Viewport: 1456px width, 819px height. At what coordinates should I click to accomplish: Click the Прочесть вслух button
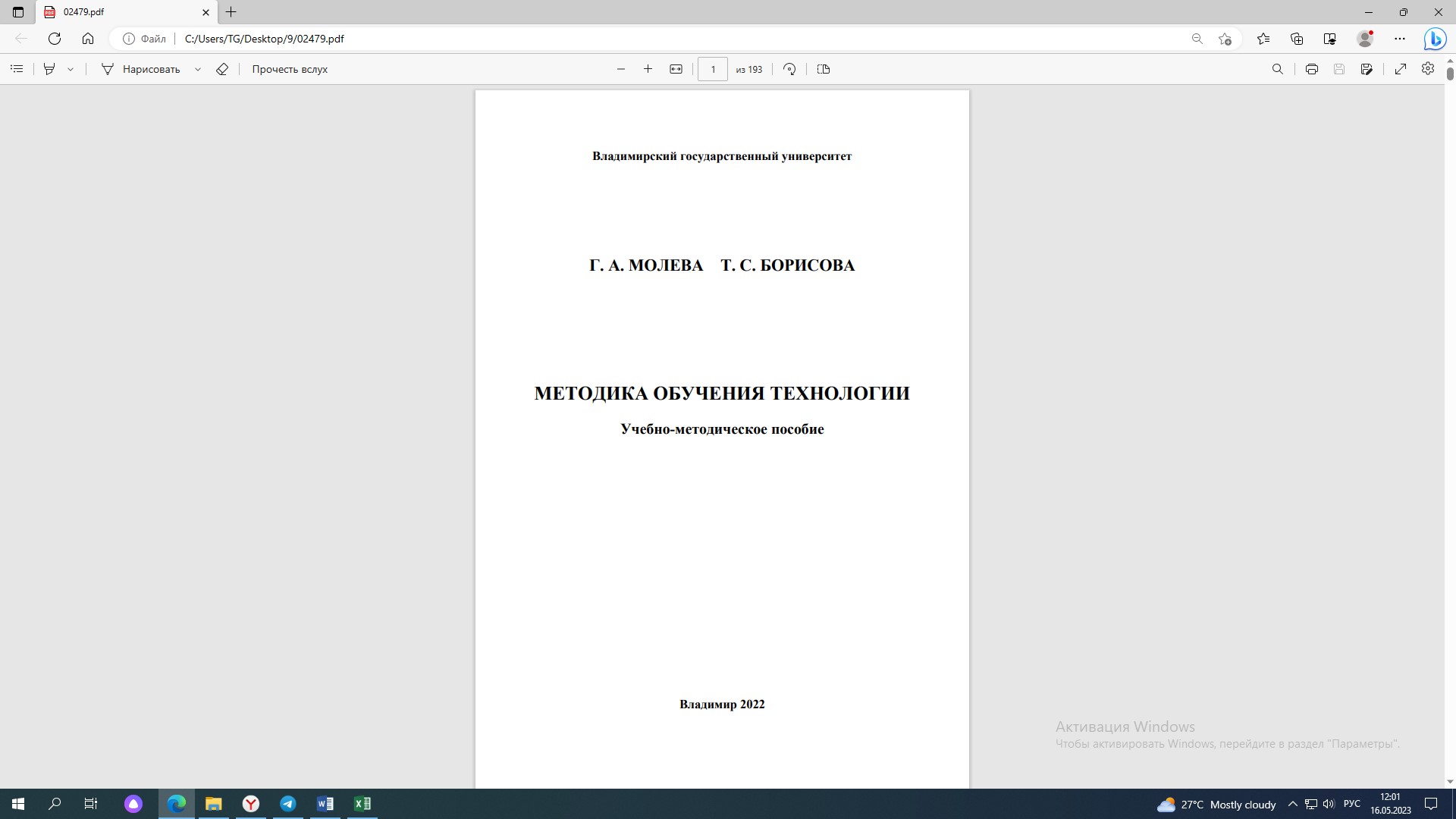(x=290, y=69)
